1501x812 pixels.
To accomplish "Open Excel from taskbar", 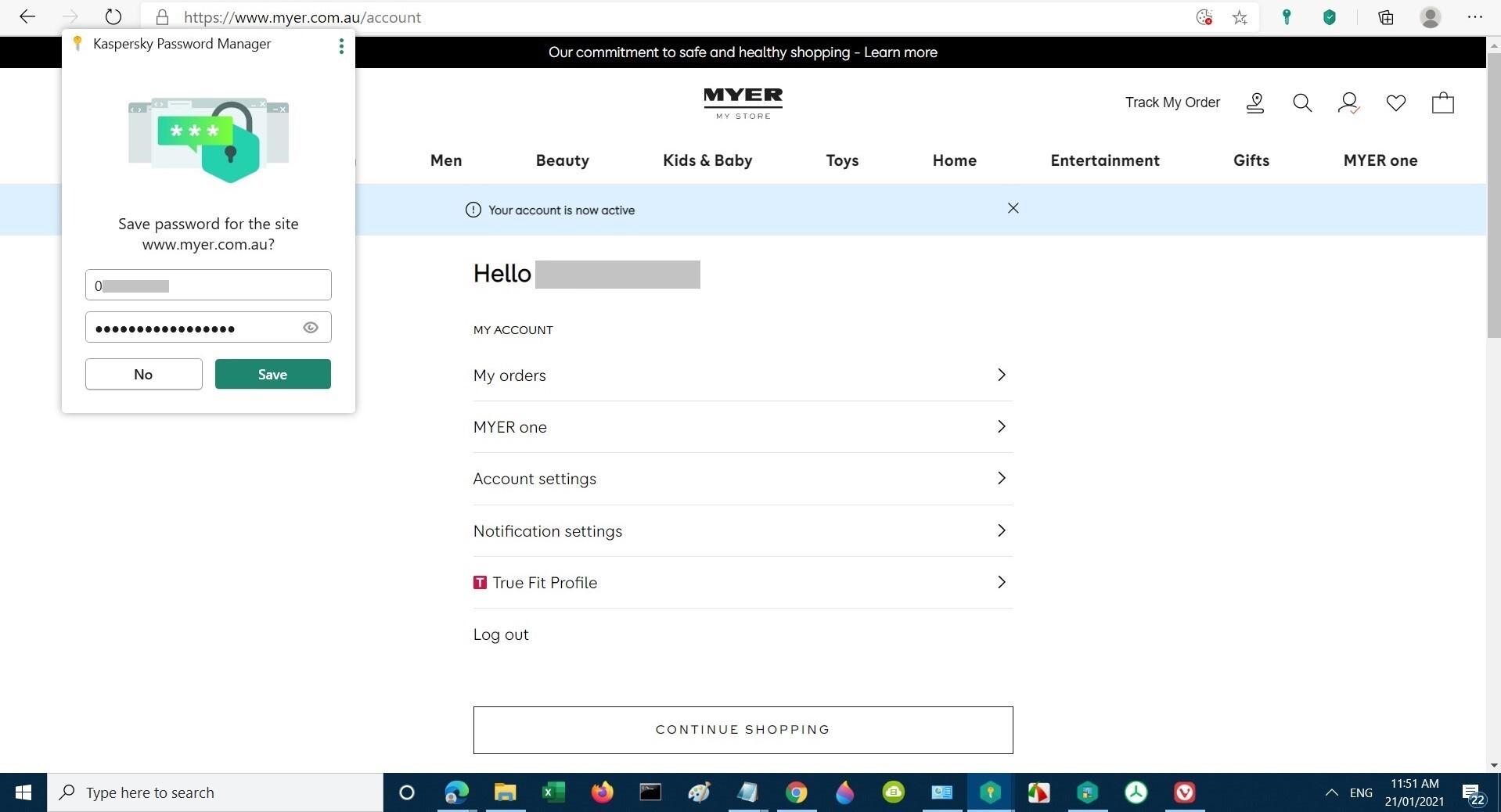I will coord(553,792).
